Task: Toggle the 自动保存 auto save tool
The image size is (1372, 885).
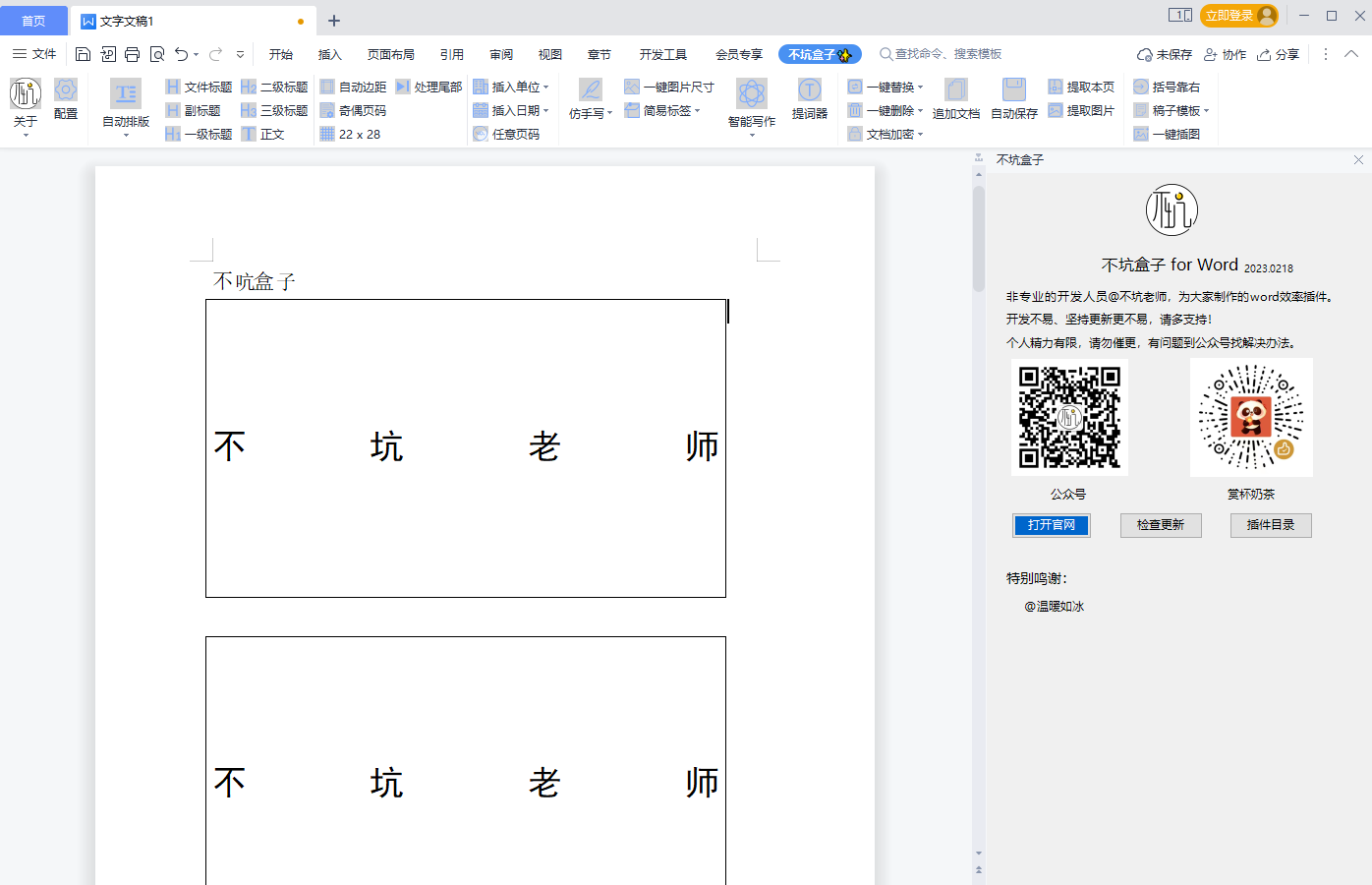Action: click(x=1014, y=99)
